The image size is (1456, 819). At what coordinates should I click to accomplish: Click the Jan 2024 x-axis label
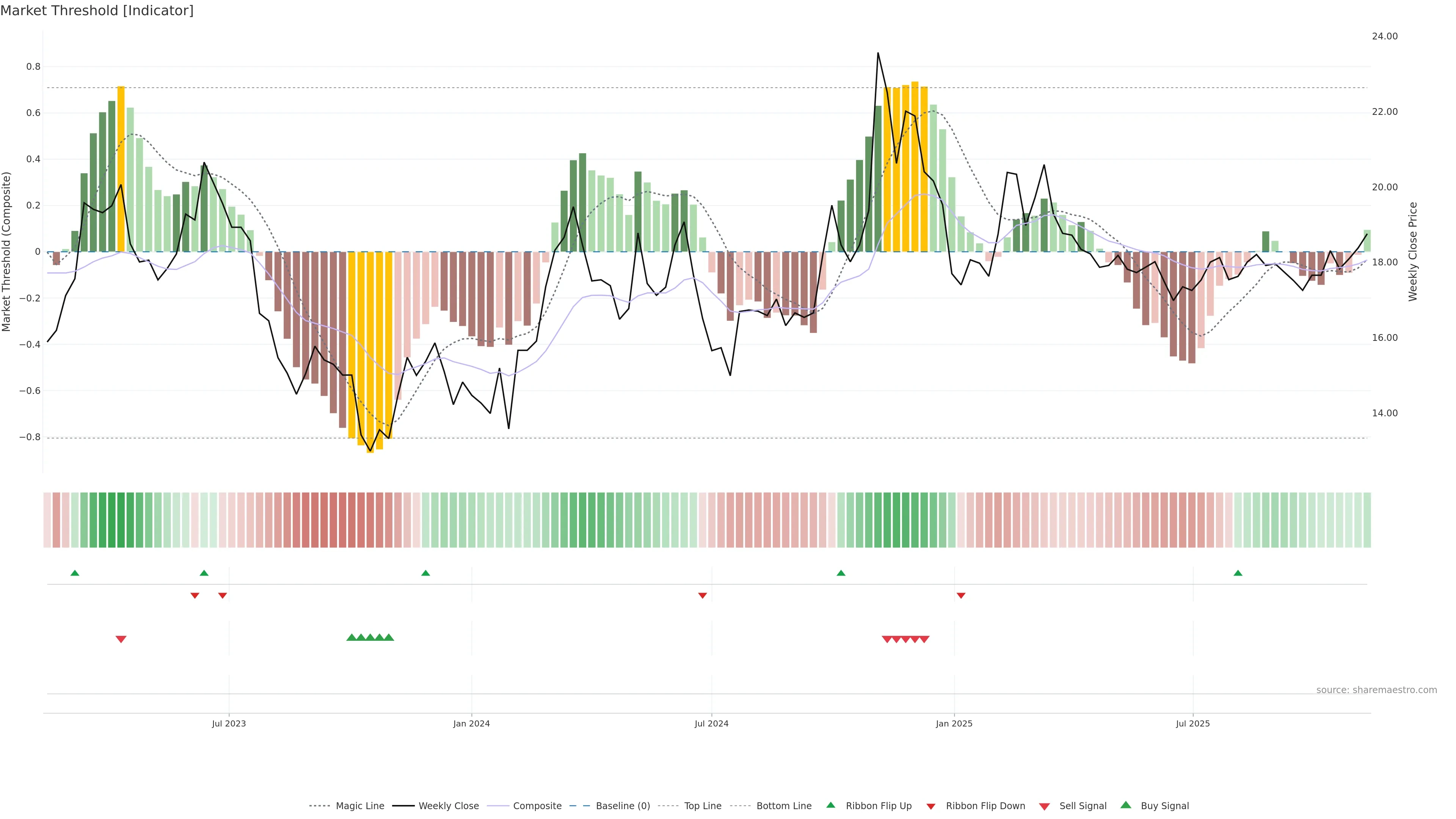tap(471, 723)
